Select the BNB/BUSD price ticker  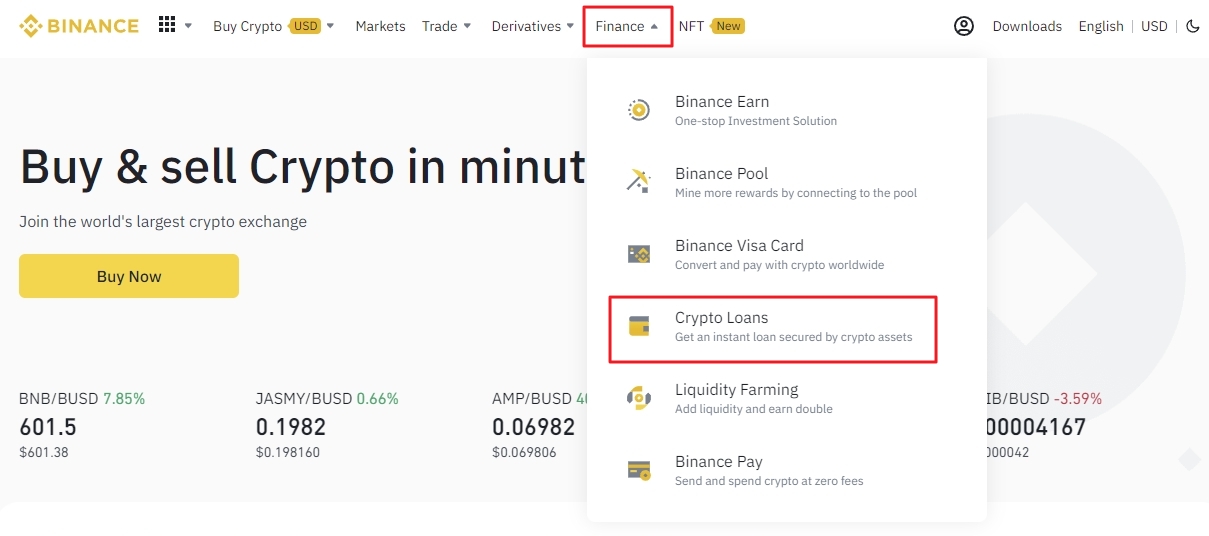[x=82, y=425]
